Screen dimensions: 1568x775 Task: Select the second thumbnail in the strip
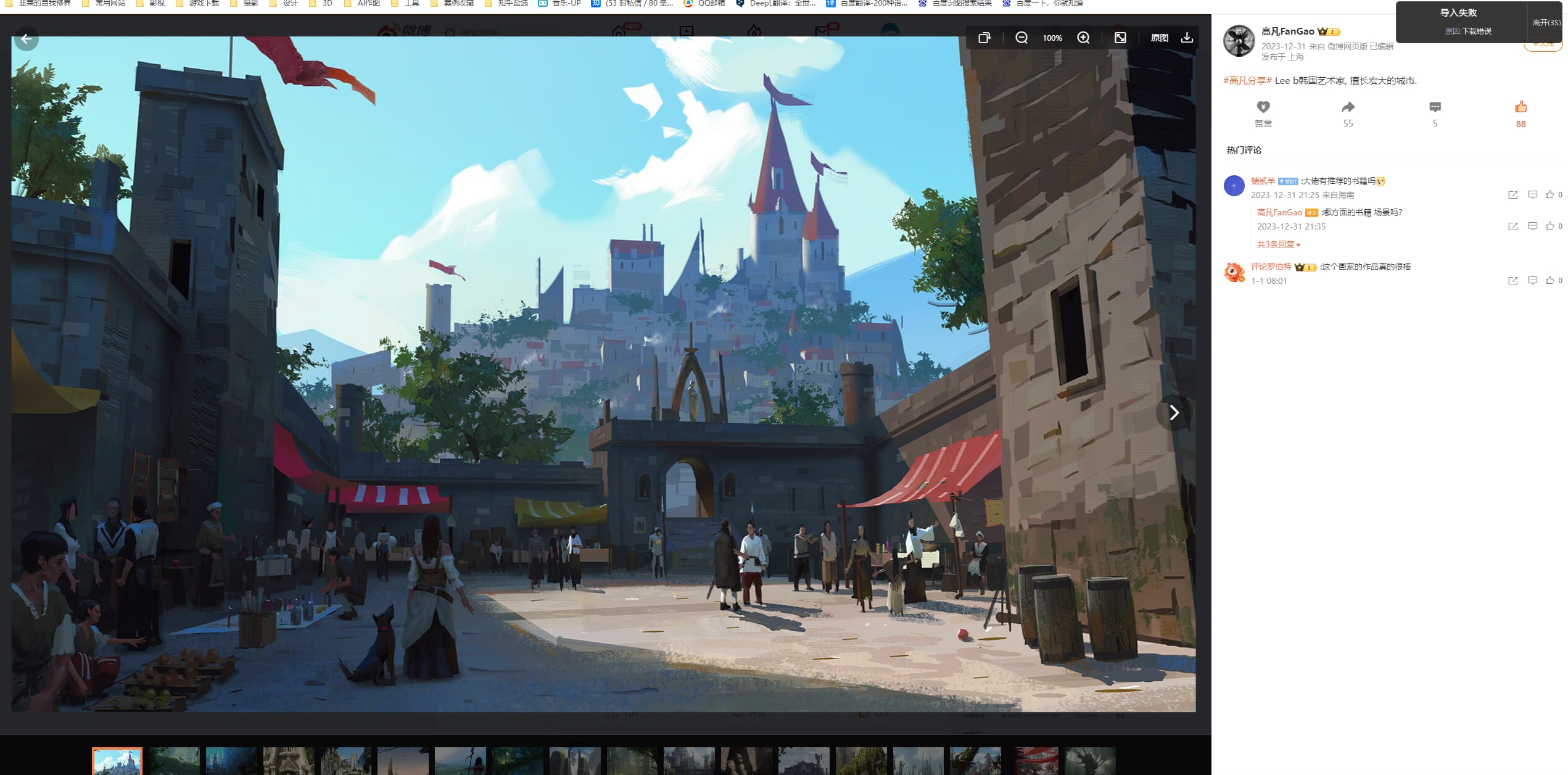tap(175, 761)
